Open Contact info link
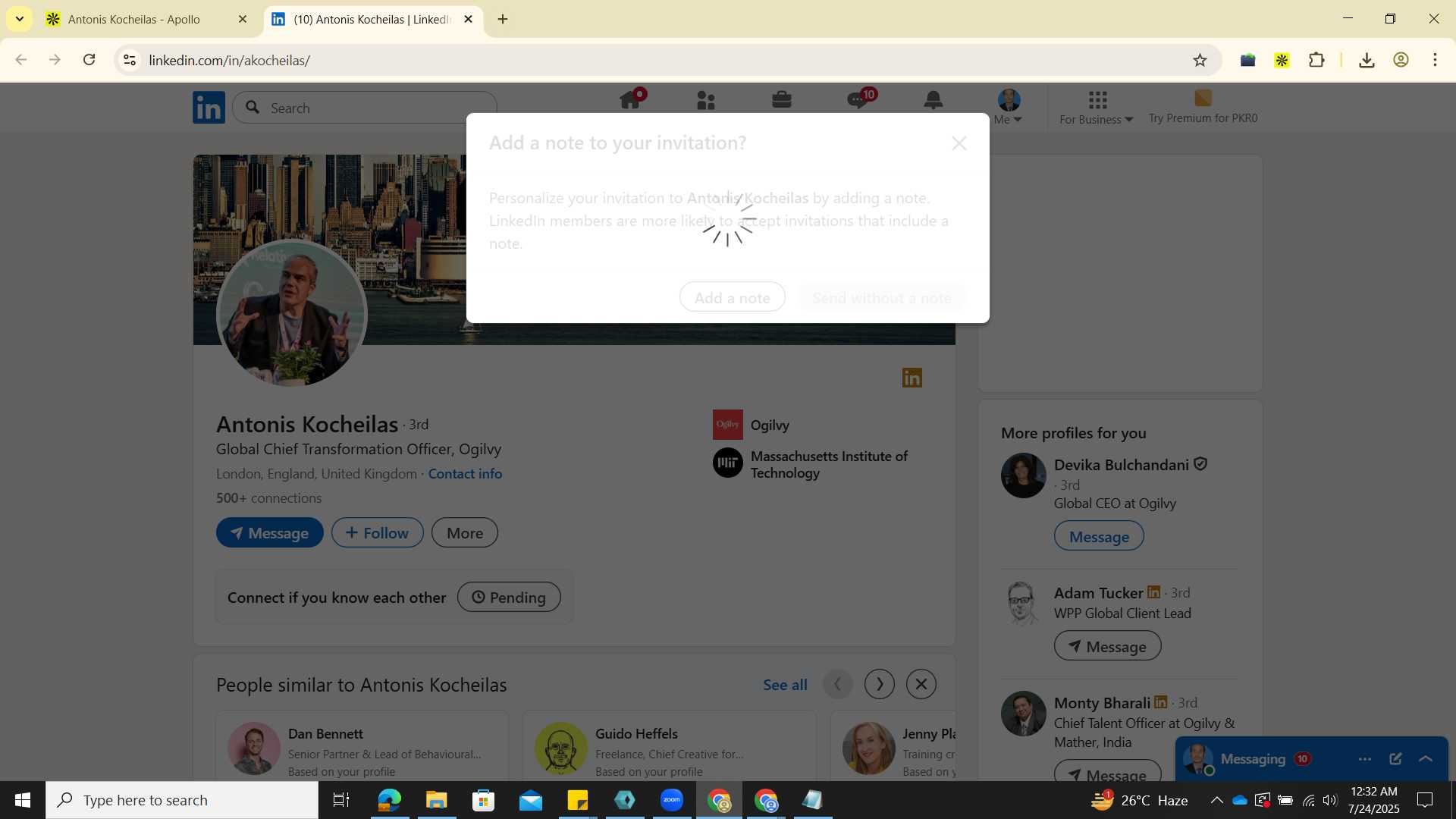This screenshot has height=819, width=1456. [x=465, y=473]
